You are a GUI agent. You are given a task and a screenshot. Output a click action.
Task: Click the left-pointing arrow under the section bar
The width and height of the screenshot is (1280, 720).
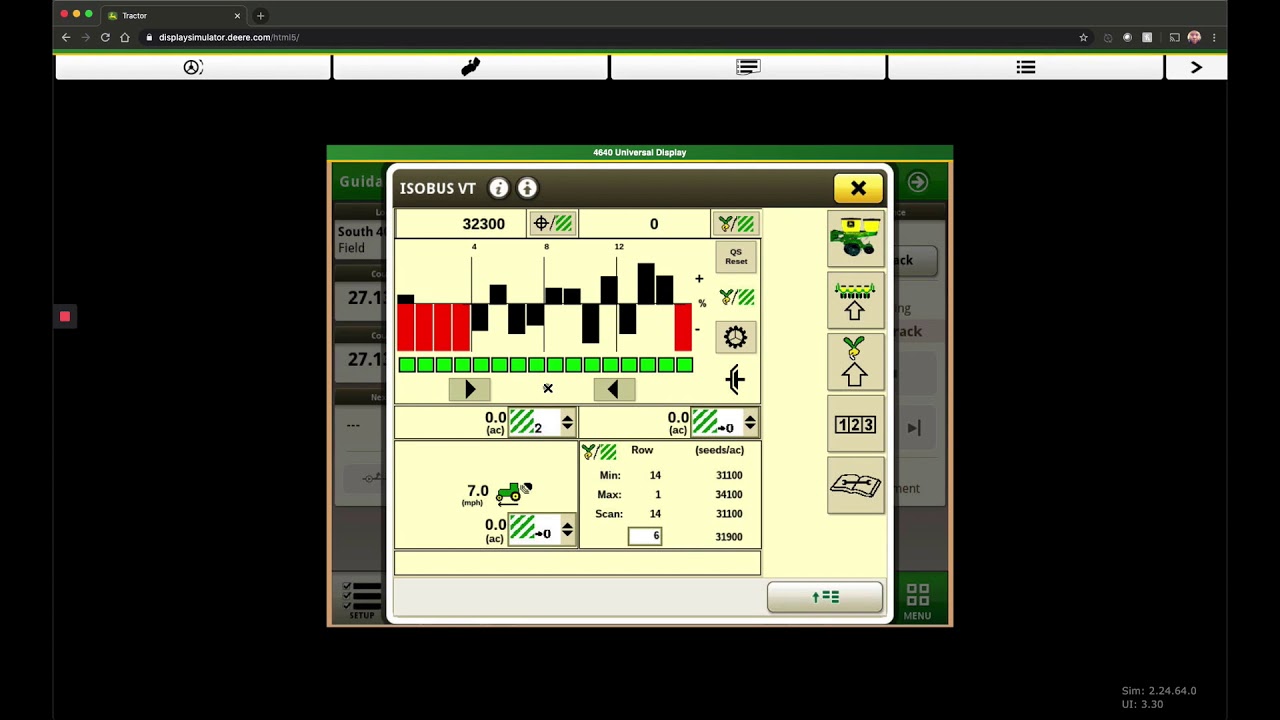614,390
